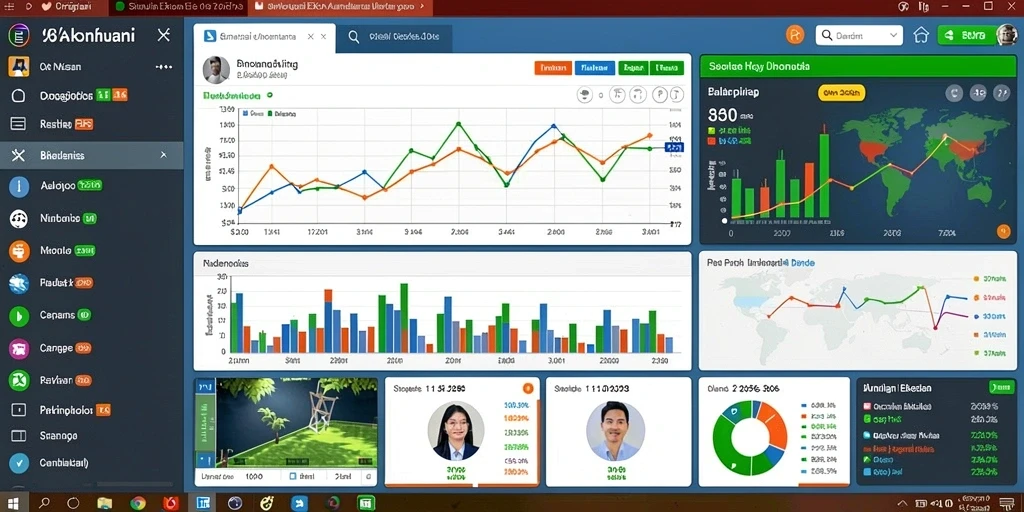
Task: Click the middle gray round icon in the map panel
Action: pos(978,93)
